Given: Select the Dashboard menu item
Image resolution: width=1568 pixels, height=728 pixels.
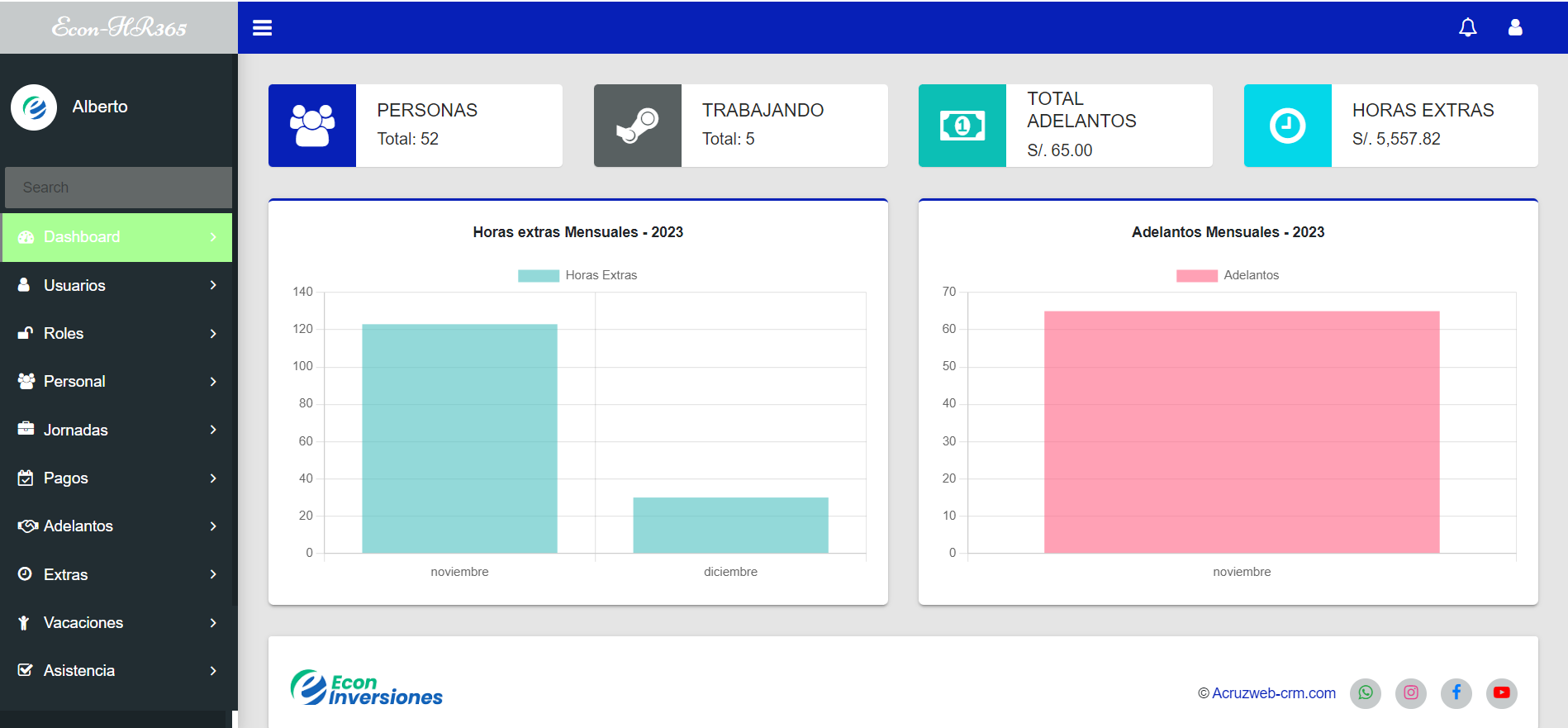Looking at the screenshot, I should 117,237.
